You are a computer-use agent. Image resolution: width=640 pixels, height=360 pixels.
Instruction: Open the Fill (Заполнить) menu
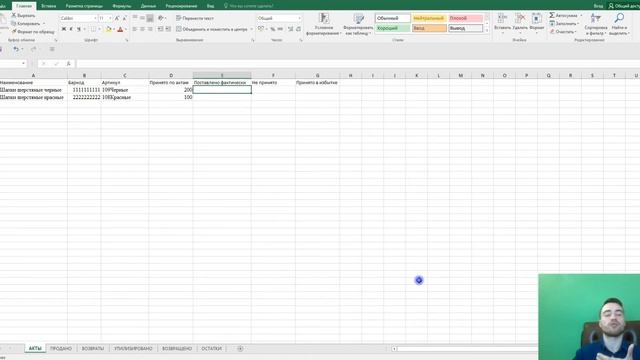564,24
